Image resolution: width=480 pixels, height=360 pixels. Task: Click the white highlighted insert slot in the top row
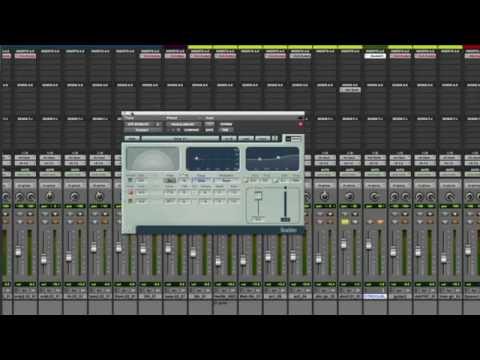375,56
